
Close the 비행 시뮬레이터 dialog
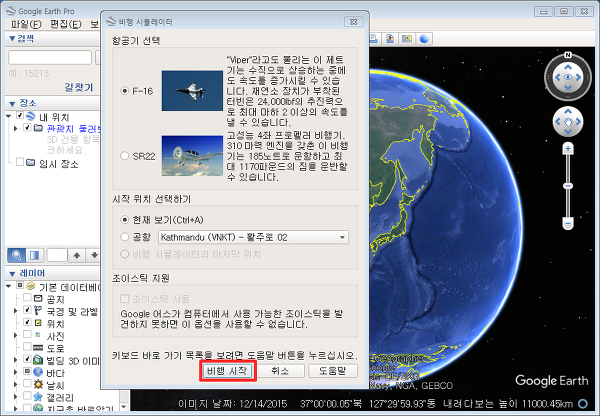pyautogui.click(x=354, y=22)
